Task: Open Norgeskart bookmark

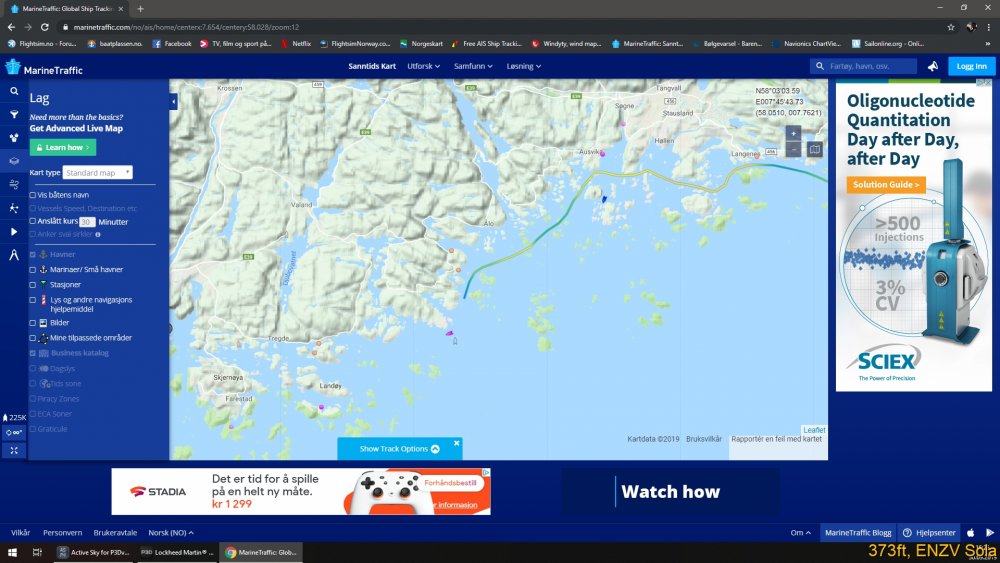Action: click(x=421, y=44)
